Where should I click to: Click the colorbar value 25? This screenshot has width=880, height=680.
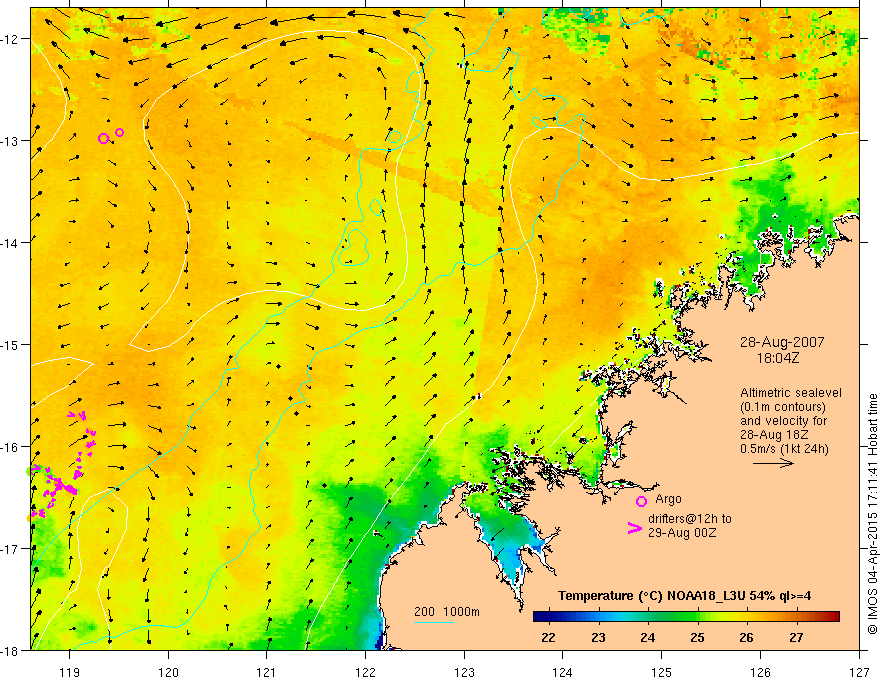pyautogui.click(x=698, y=637)
